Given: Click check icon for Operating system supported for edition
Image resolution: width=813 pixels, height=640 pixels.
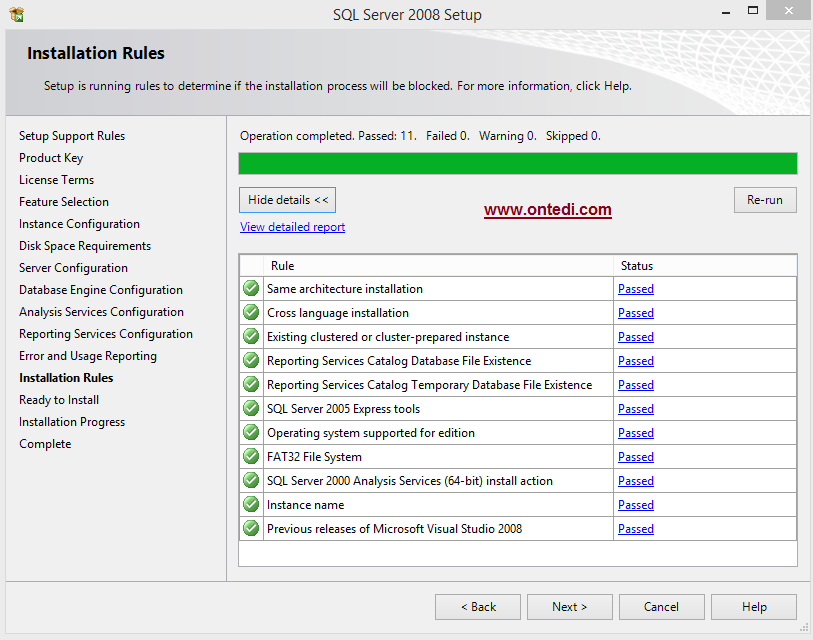Looking at the screenshot, I should [251, 432].
